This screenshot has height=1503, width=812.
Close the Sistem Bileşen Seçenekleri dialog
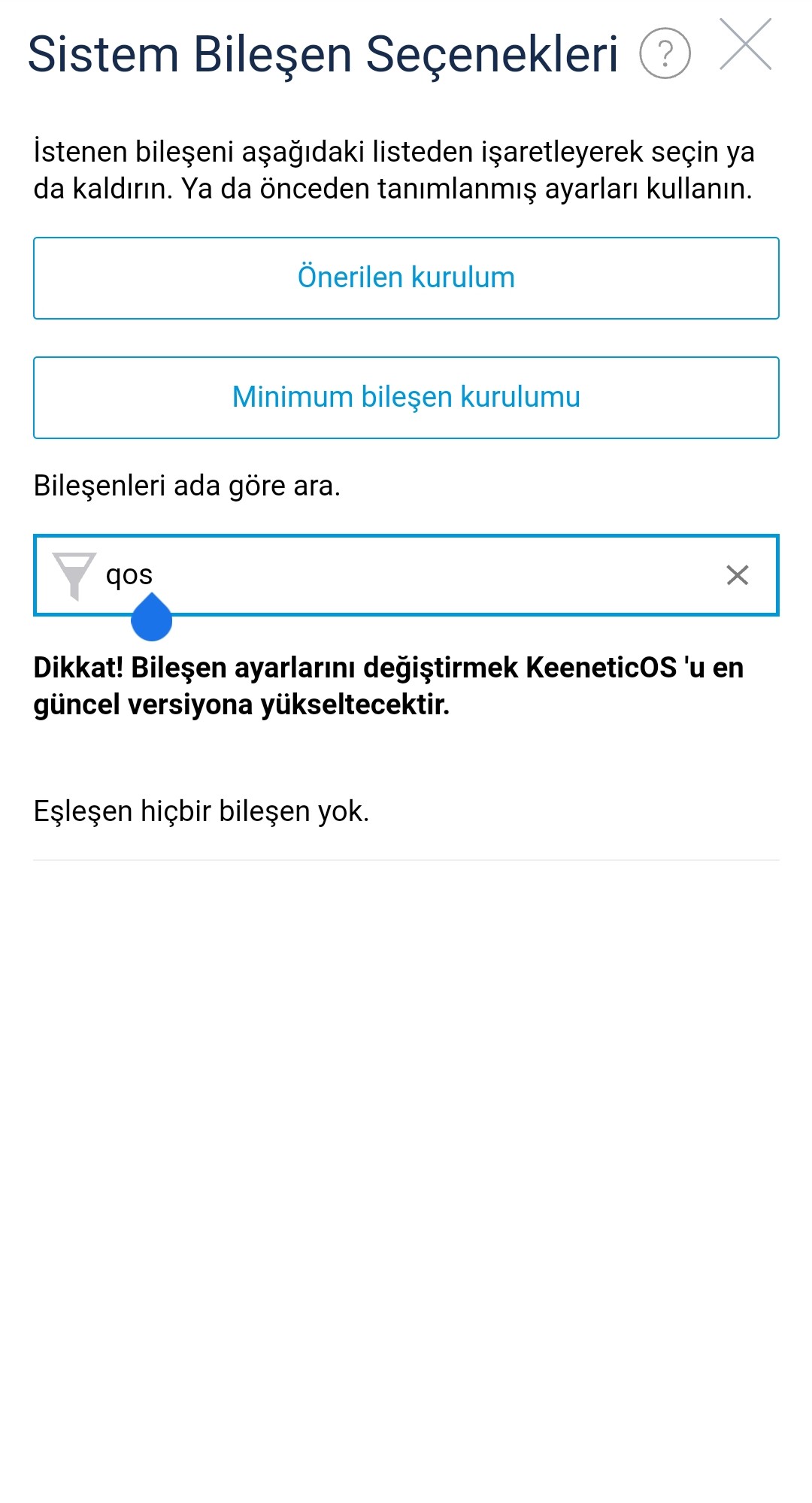pos(746,44)
